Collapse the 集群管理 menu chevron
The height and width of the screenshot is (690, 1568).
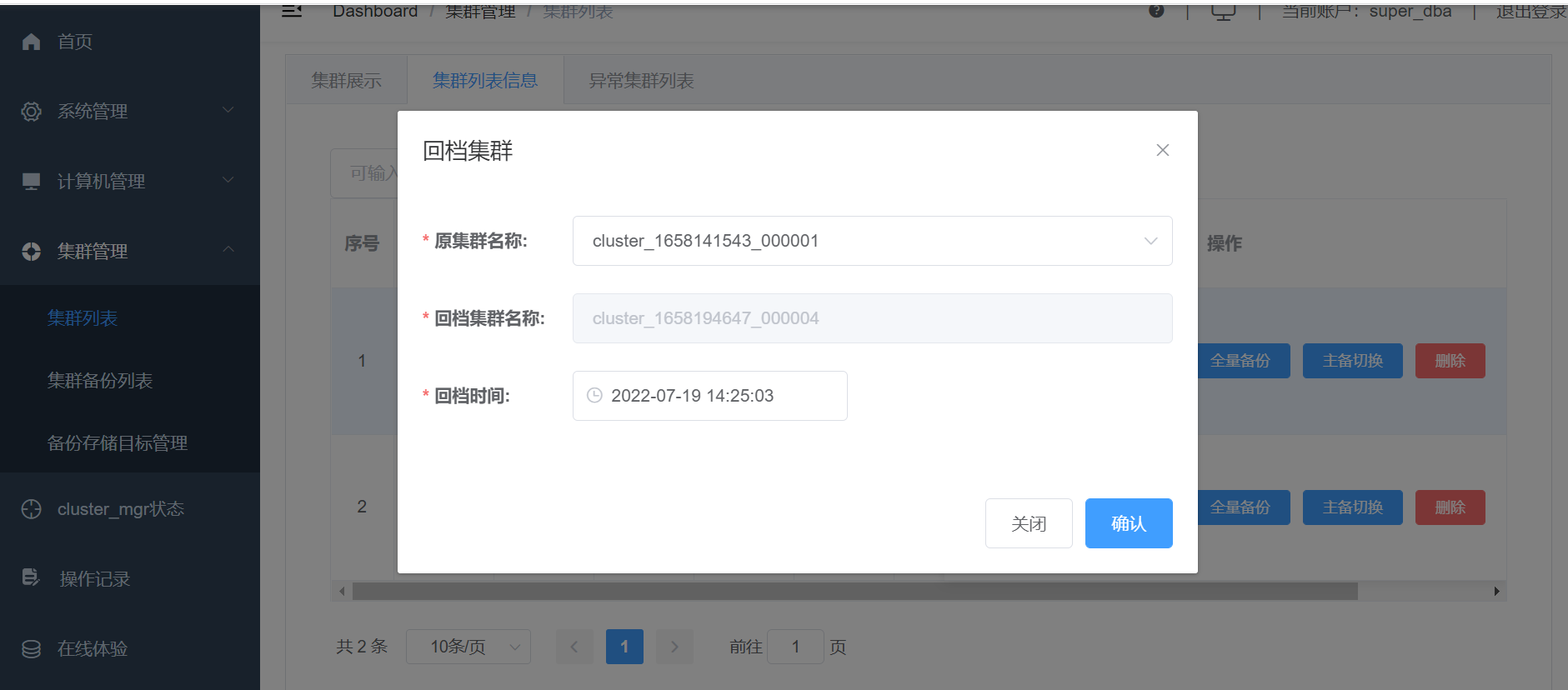click(x=228, y=250)
